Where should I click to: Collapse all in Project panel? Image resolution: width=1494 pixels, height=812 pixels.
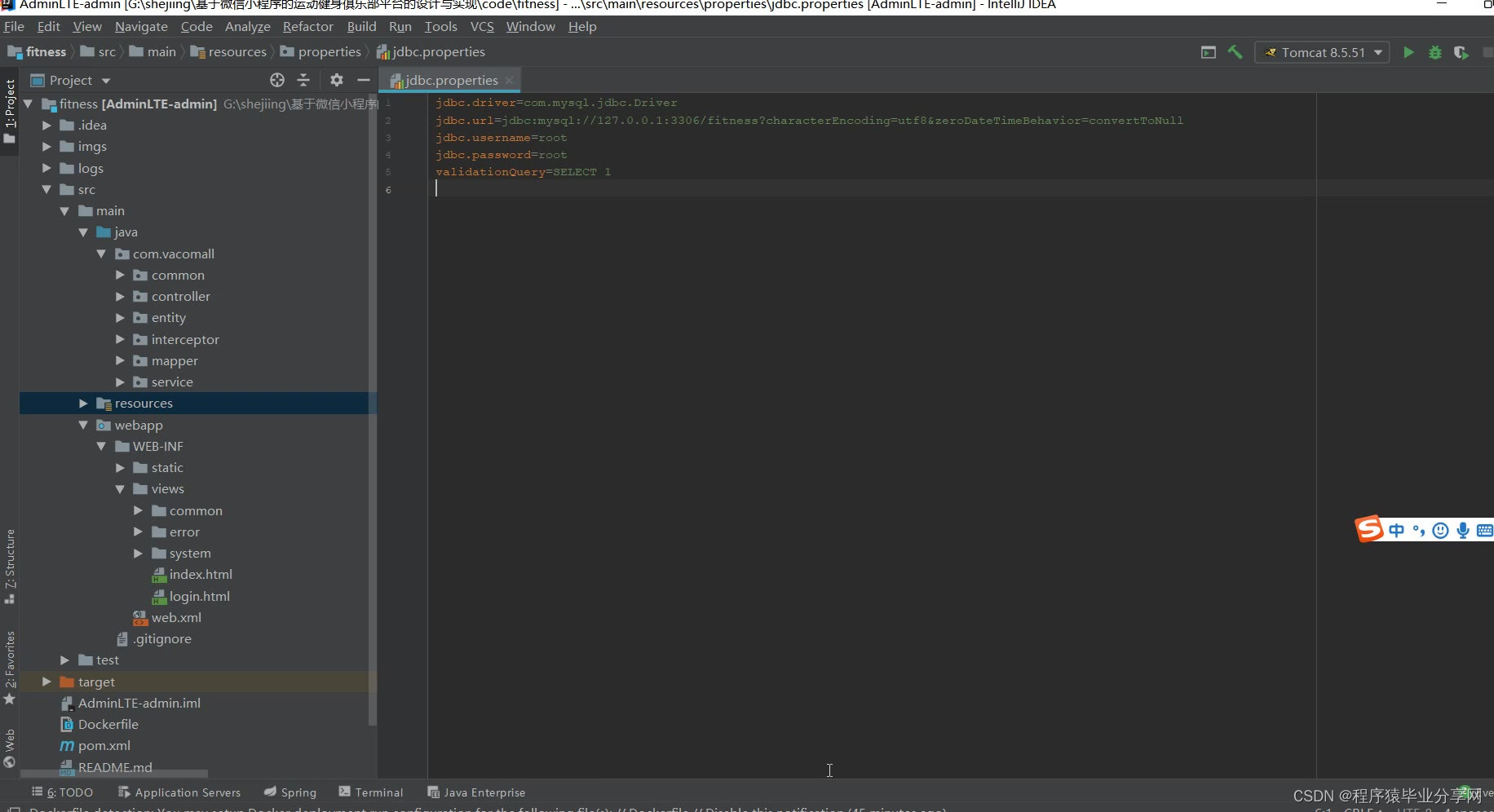[303, 80]
